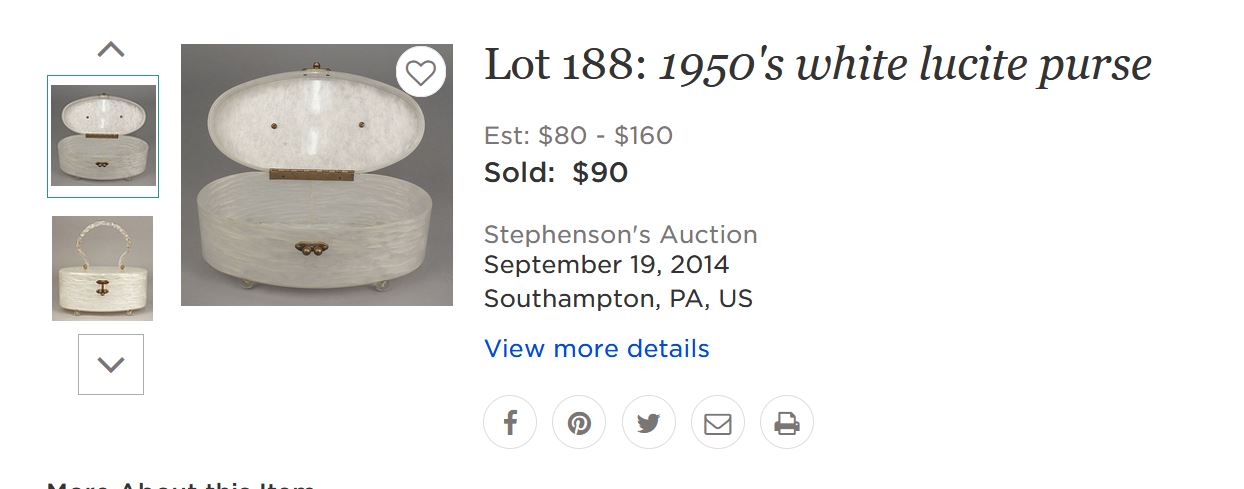Click the Est: $80 - $160 estimate

(578, 135)
